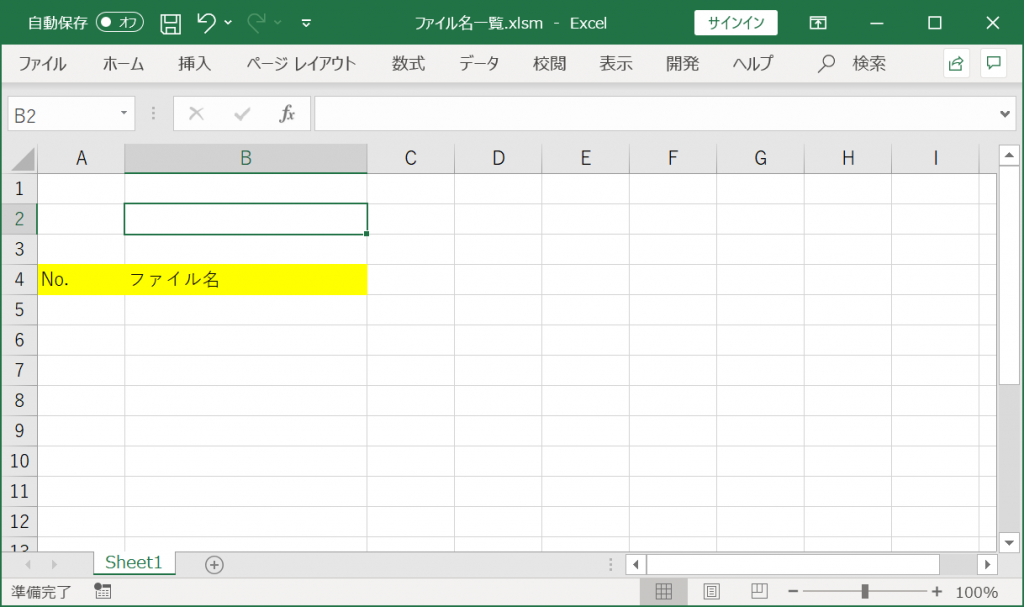This screenshot has height=607, width=1024.
Task: Click the Cancel (X) formula icon
Action: pos(196,114)
